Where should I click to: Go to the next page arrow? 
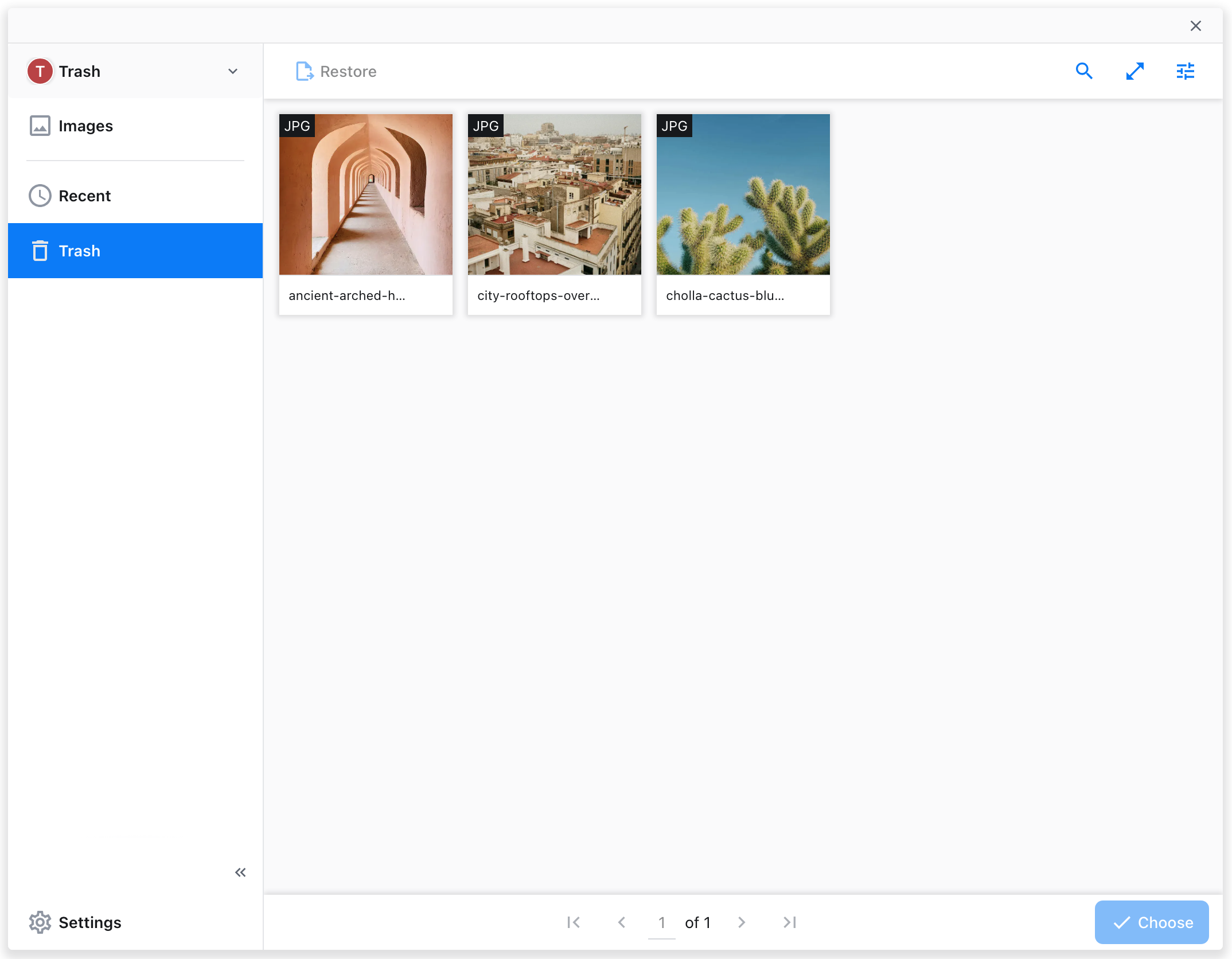pos(742,922)
